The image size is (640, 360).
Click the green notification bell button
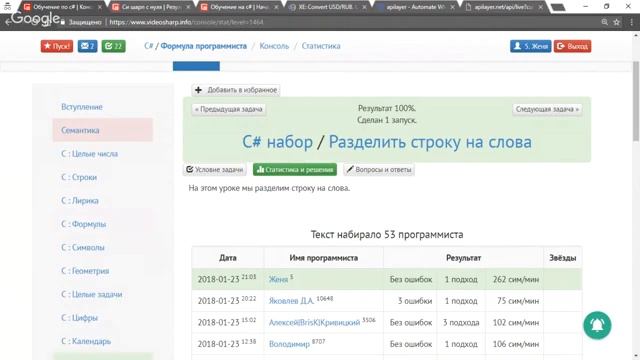[597, 325]
